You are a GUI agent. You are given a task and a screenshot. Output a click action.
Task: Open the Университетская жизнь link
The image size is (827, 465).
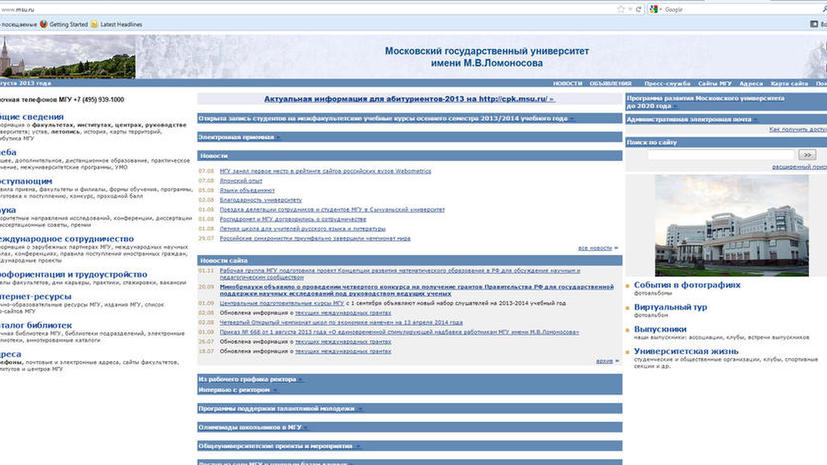point(686,351)
